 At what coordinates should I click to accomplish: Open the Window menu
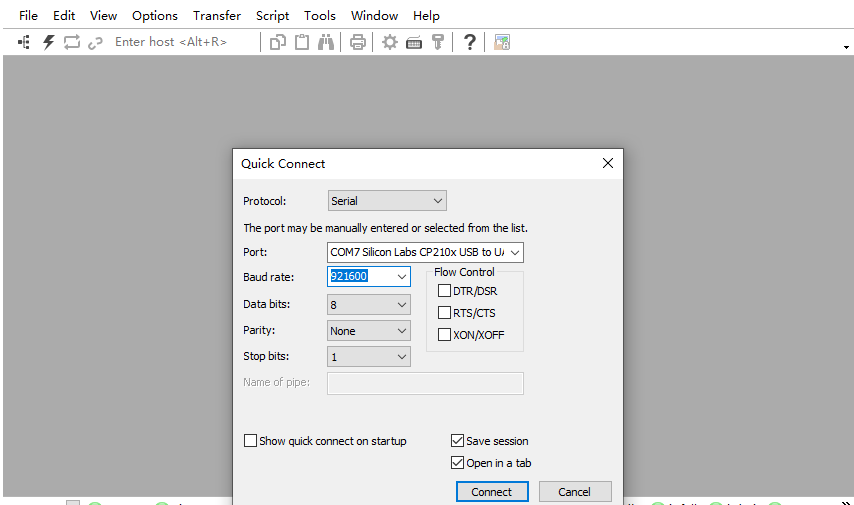tap(374, 16)
